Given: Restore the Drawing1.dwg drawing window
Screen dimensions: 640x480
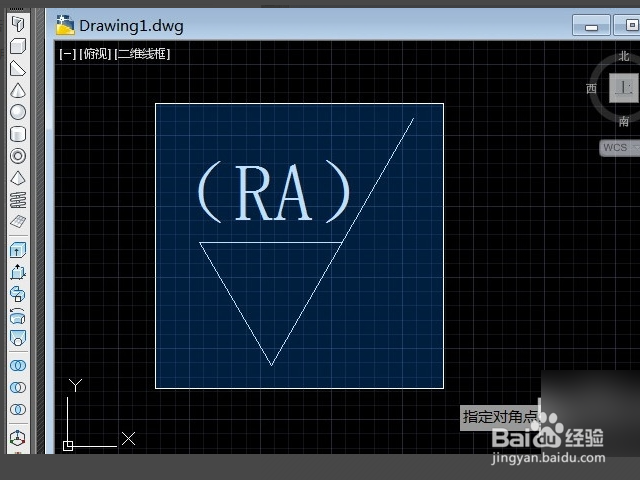Looking at the screenshot, I should 627,26.
